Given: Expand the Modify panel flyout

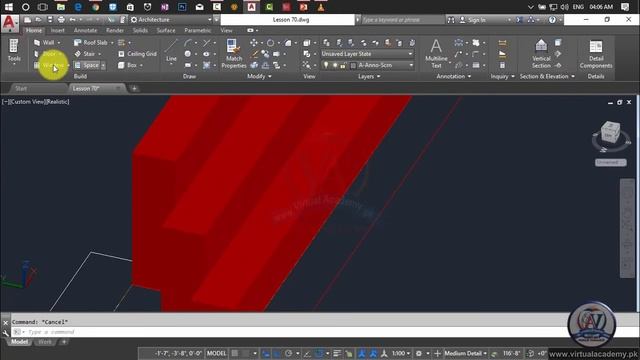Looking at the screenshot, I should 259,76.
